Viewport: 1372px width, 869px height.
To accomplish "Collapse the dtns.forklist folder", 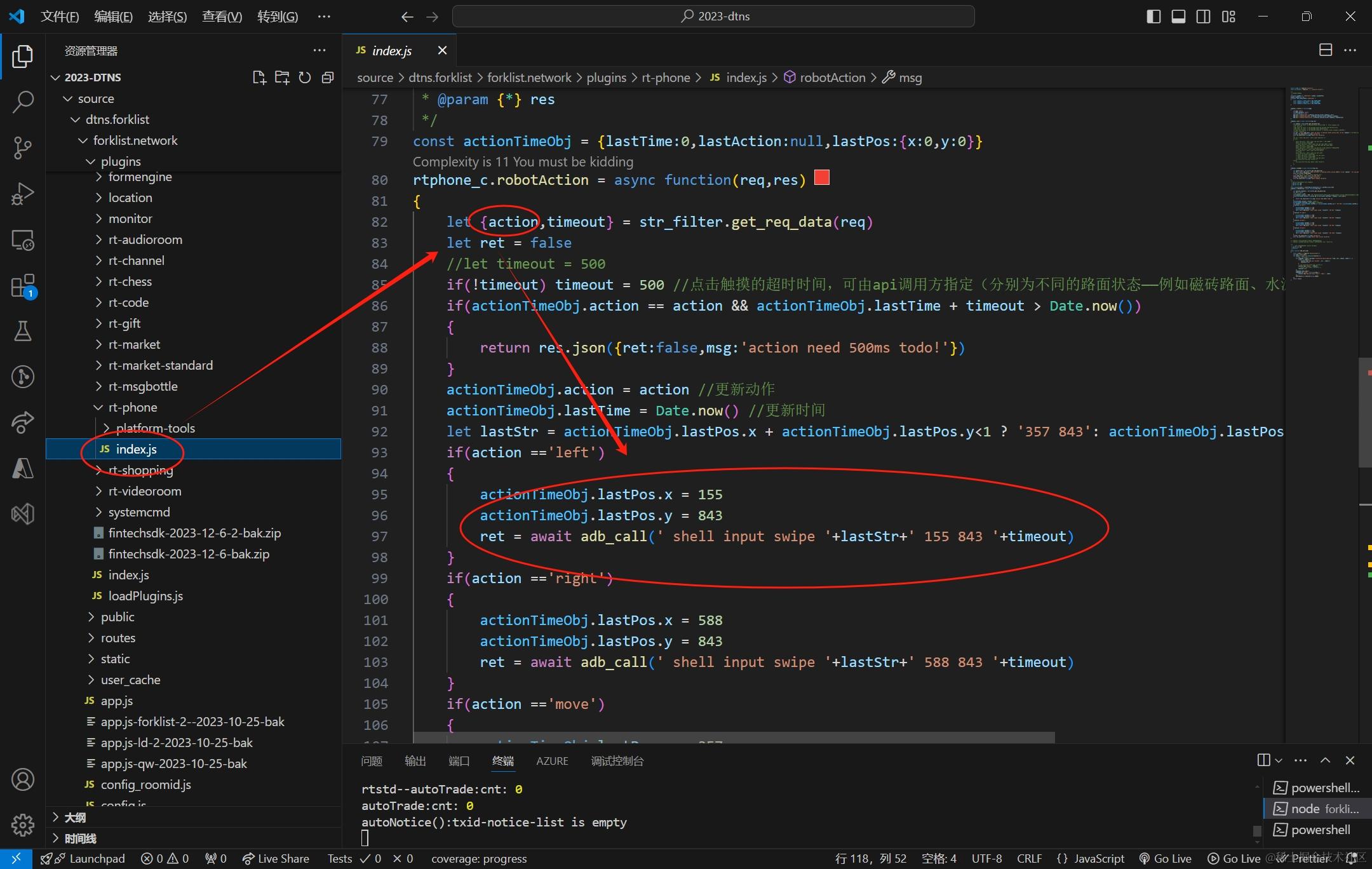I will point(194,119).
